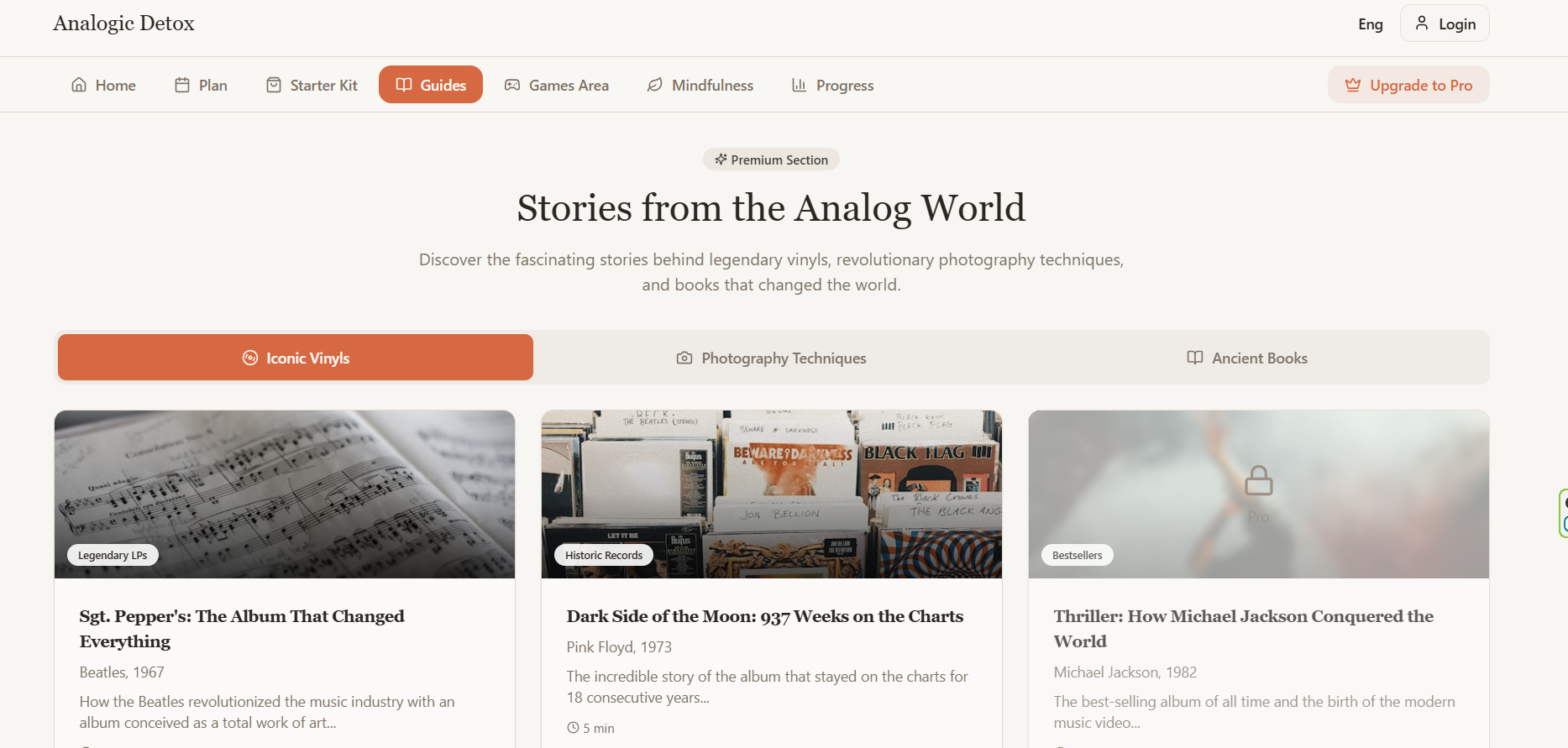Click the sheet music thumbnail image
The height and width of the screenshot is (748, 1568).
[285, 494]
